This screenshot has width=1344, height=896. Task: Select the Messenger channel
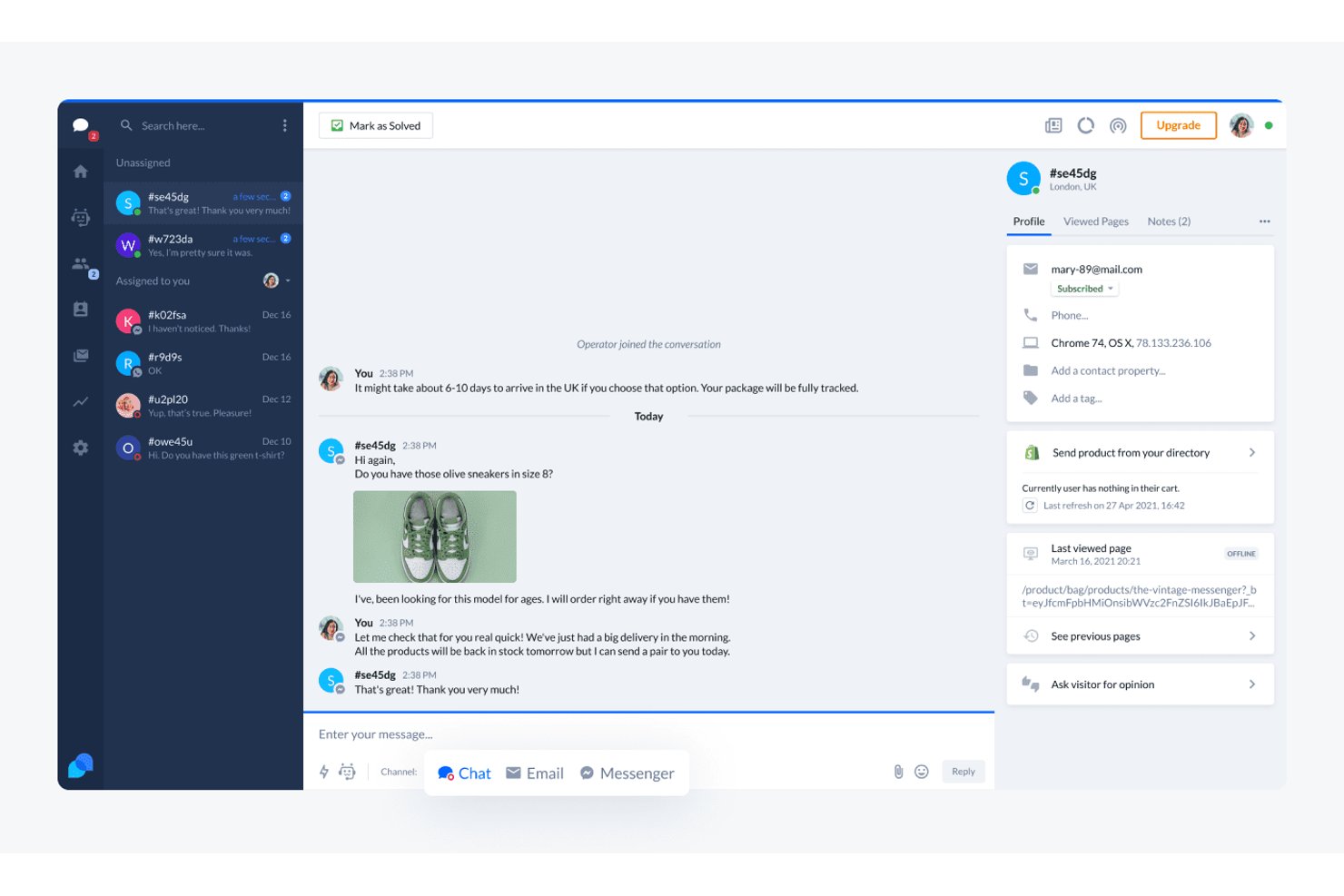[628, 773]
